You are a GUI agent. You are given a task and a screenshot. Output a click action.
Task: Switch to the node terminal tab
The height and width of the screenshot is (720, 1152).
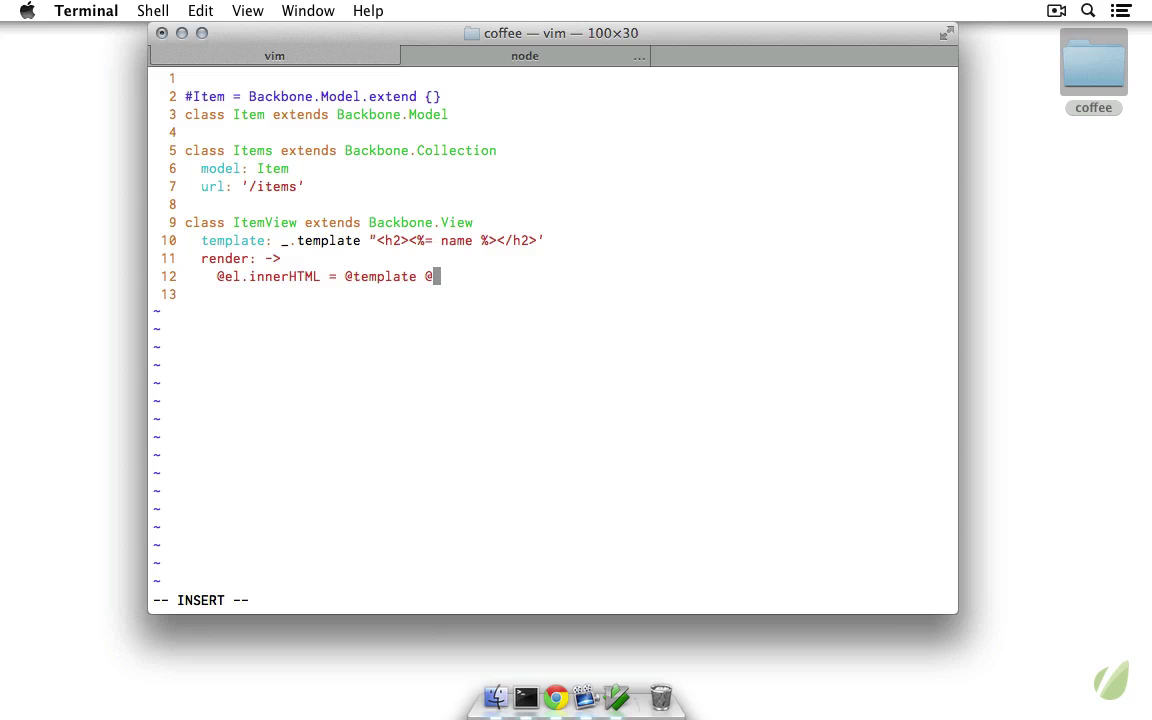coord(525,56)
